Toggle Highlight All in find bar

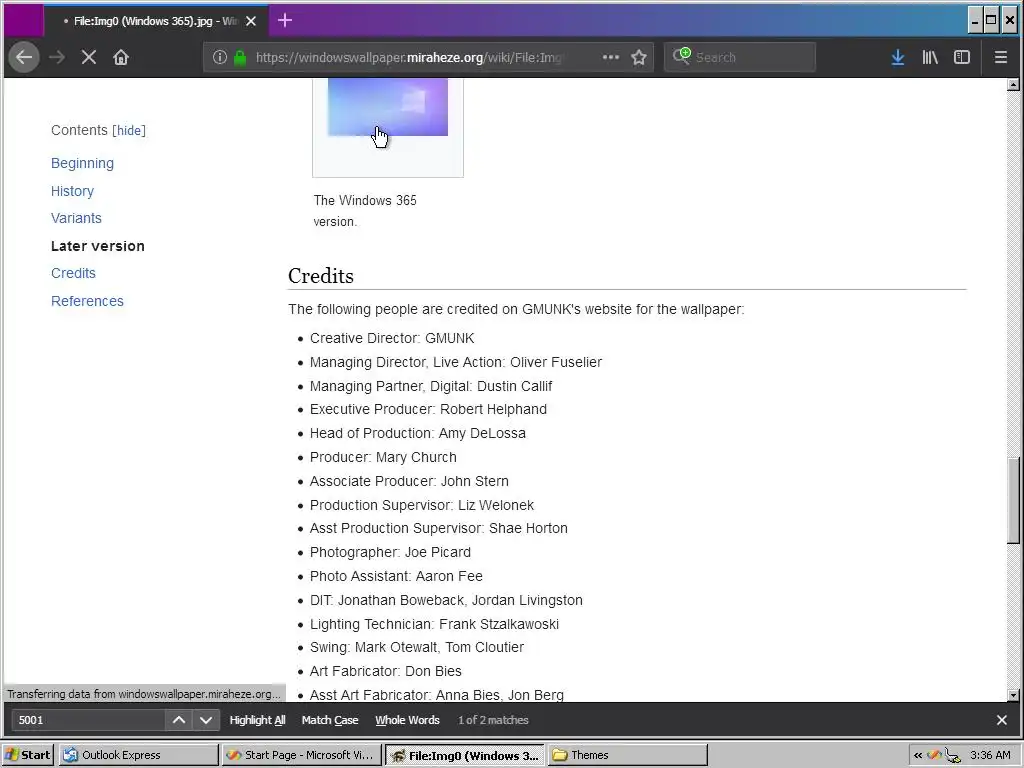coord(257,720)
